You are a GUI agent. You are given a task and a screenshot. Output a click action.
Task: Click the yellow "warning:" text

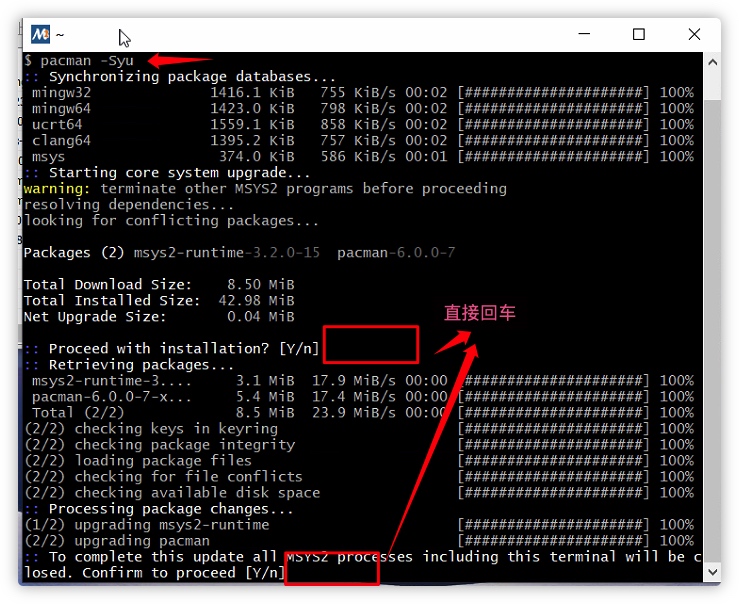click(x=57, y=188)
